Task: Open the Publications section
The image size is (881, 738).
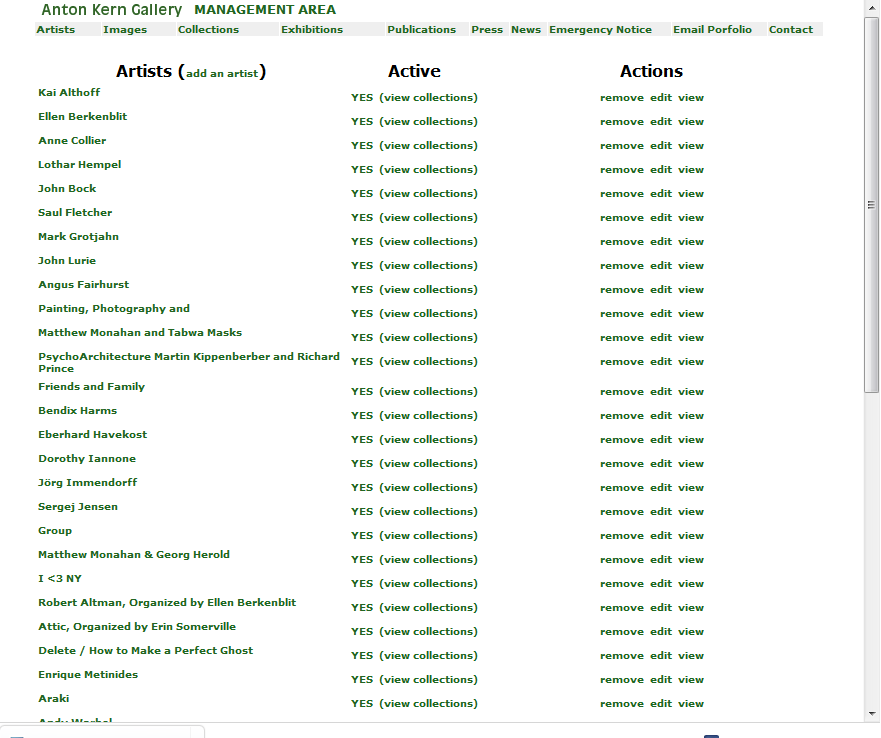Action: click(x=421, y=30)
